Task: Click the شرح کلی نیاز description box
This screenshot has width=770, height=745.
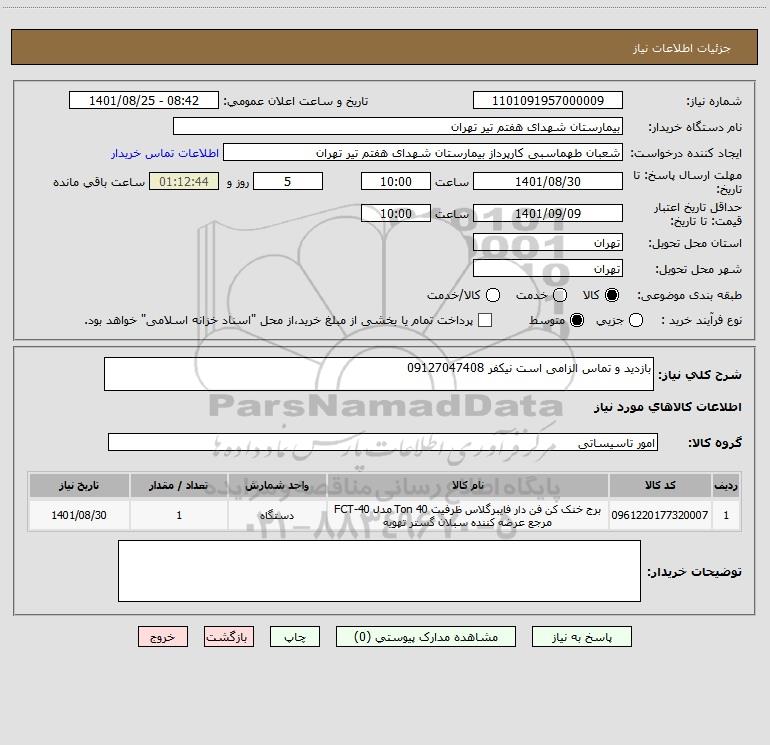Action: pyautogui.click(x=379, y=374)
